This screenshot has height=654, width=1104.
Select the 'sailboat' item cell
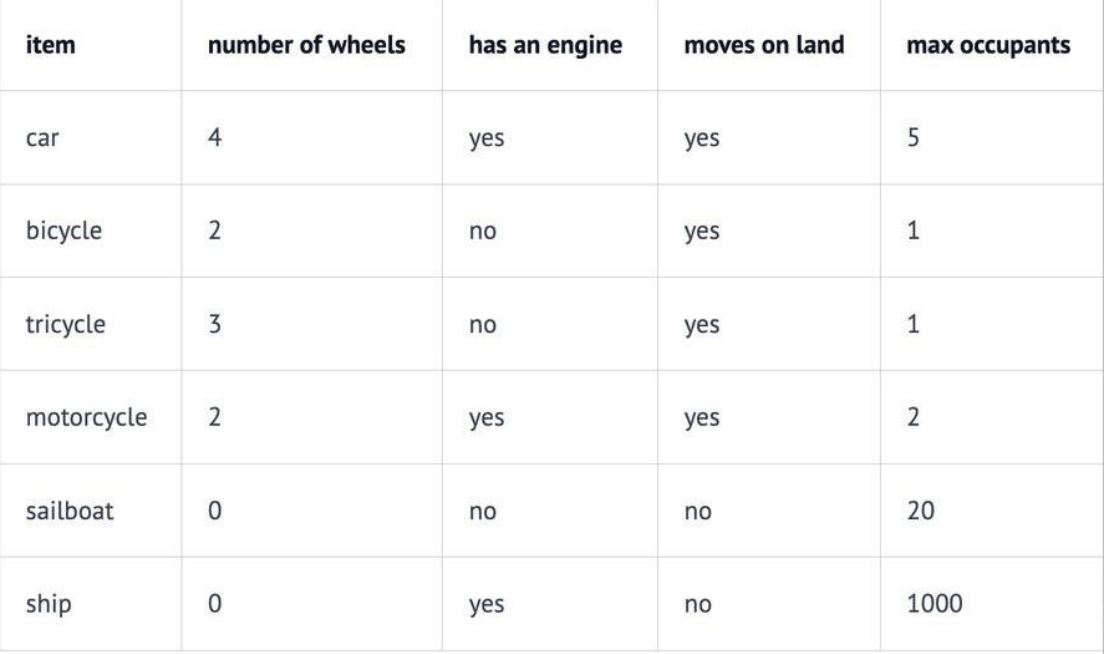[x=70, y=510]
